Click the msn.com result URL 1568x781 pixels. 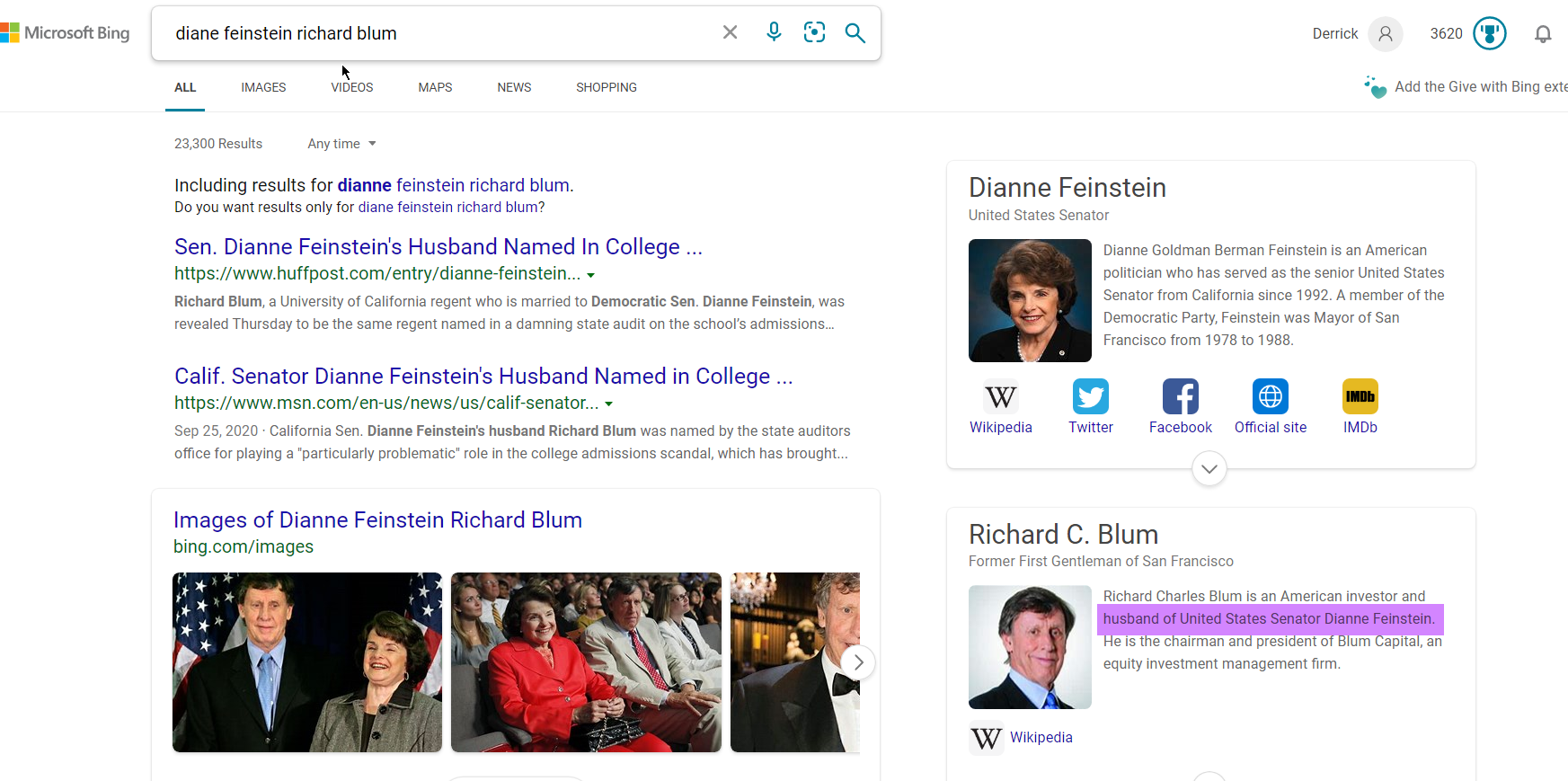(386, 403)
